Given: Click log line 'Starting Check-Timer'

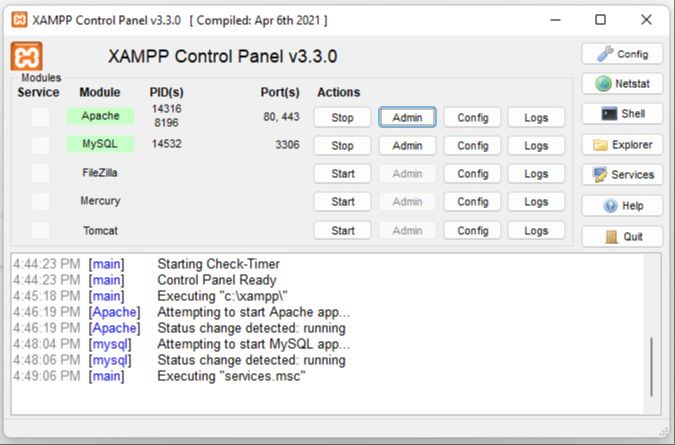Looking at the screenshot, I should coord(218,264).
